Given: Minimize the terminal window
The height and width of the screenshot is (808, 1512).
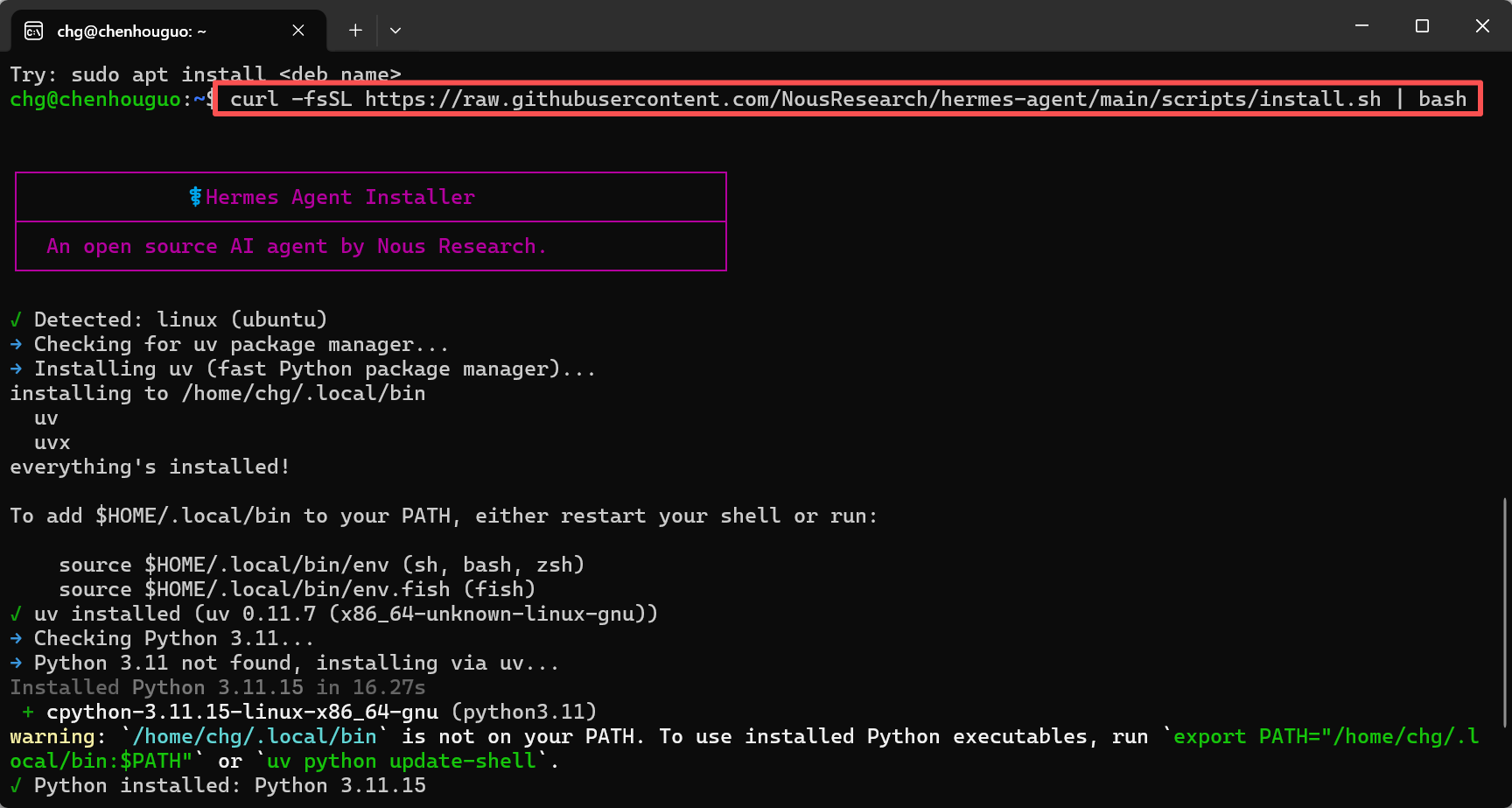Looking at the screenshot, I should coord(1361,26).
